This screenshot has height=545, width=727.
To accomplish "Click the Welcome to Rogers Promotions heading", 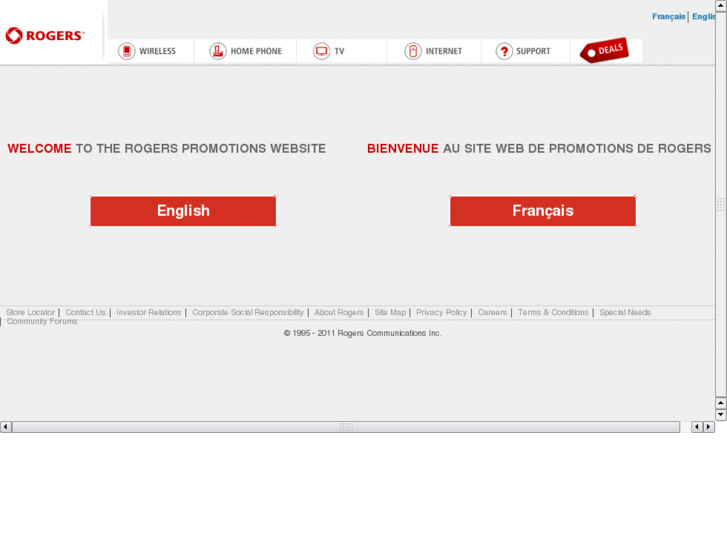I will click(166, 148).
